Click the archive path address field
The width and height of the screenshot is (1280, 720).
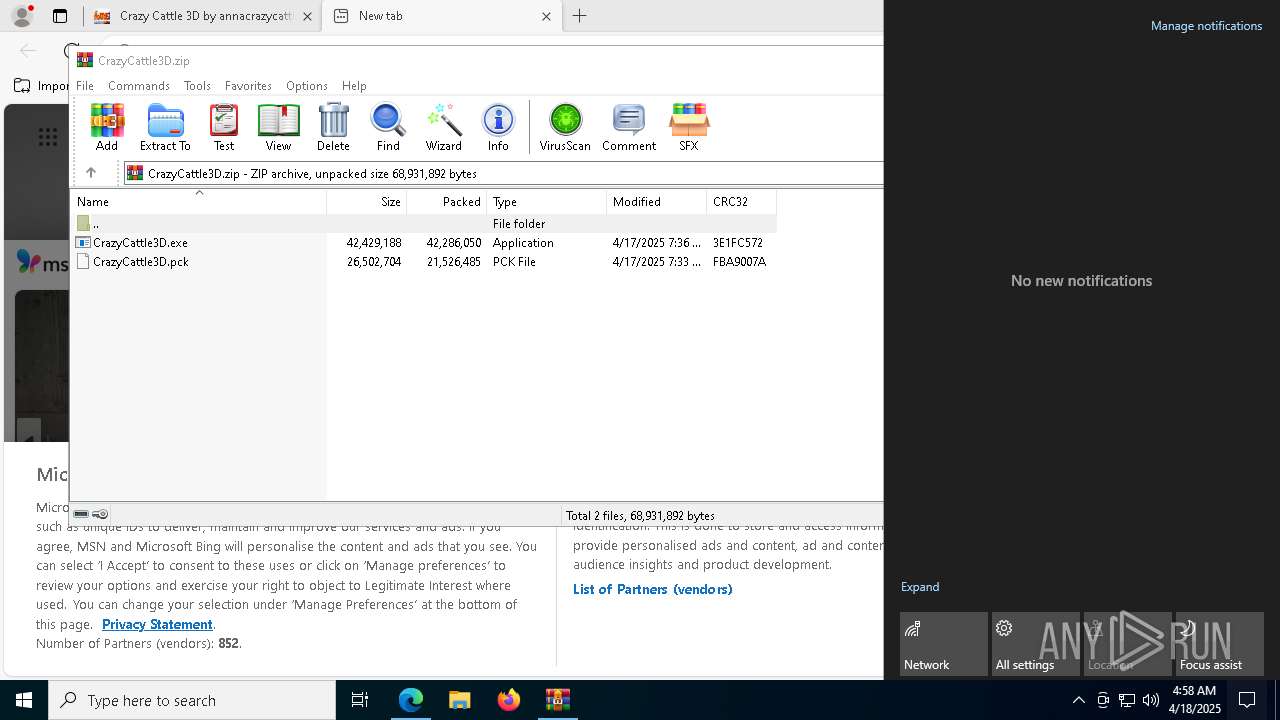point(503,173)
